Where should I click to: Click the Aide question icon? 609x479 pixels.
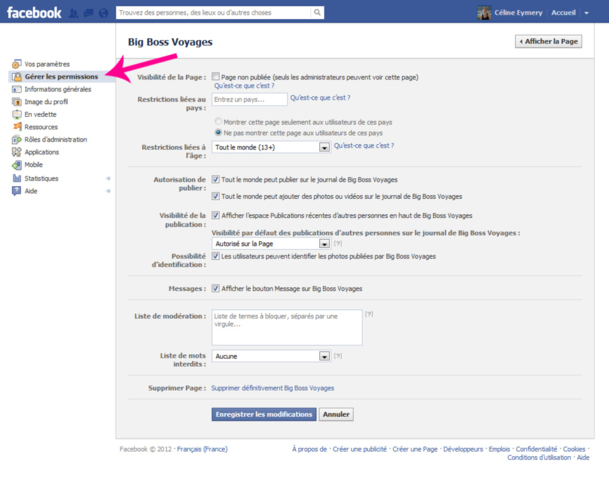click(17, 191)
